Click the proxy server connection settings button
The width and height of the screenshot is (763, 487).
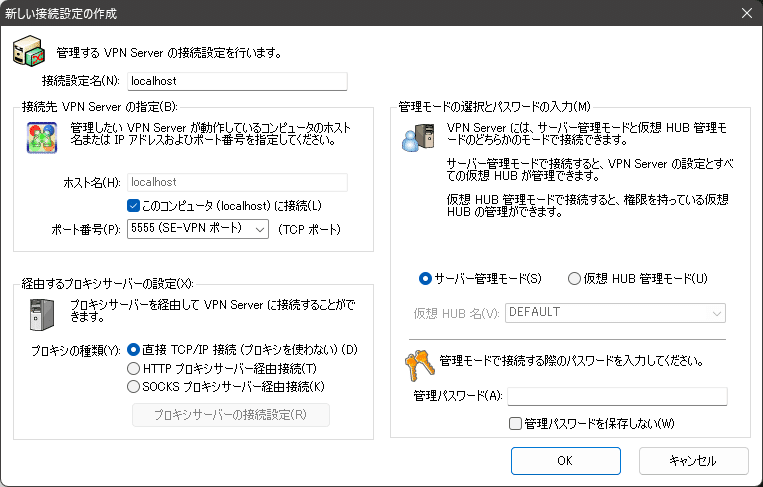231,415
